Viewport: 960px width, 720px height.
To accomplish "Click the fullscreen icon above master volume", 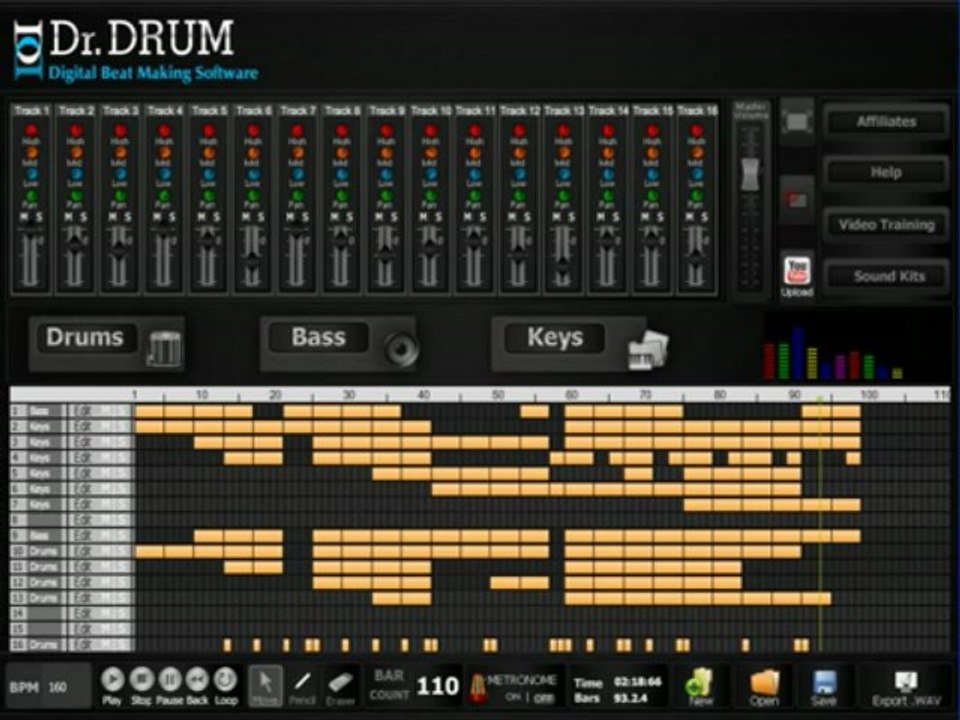I will point(797,122).
